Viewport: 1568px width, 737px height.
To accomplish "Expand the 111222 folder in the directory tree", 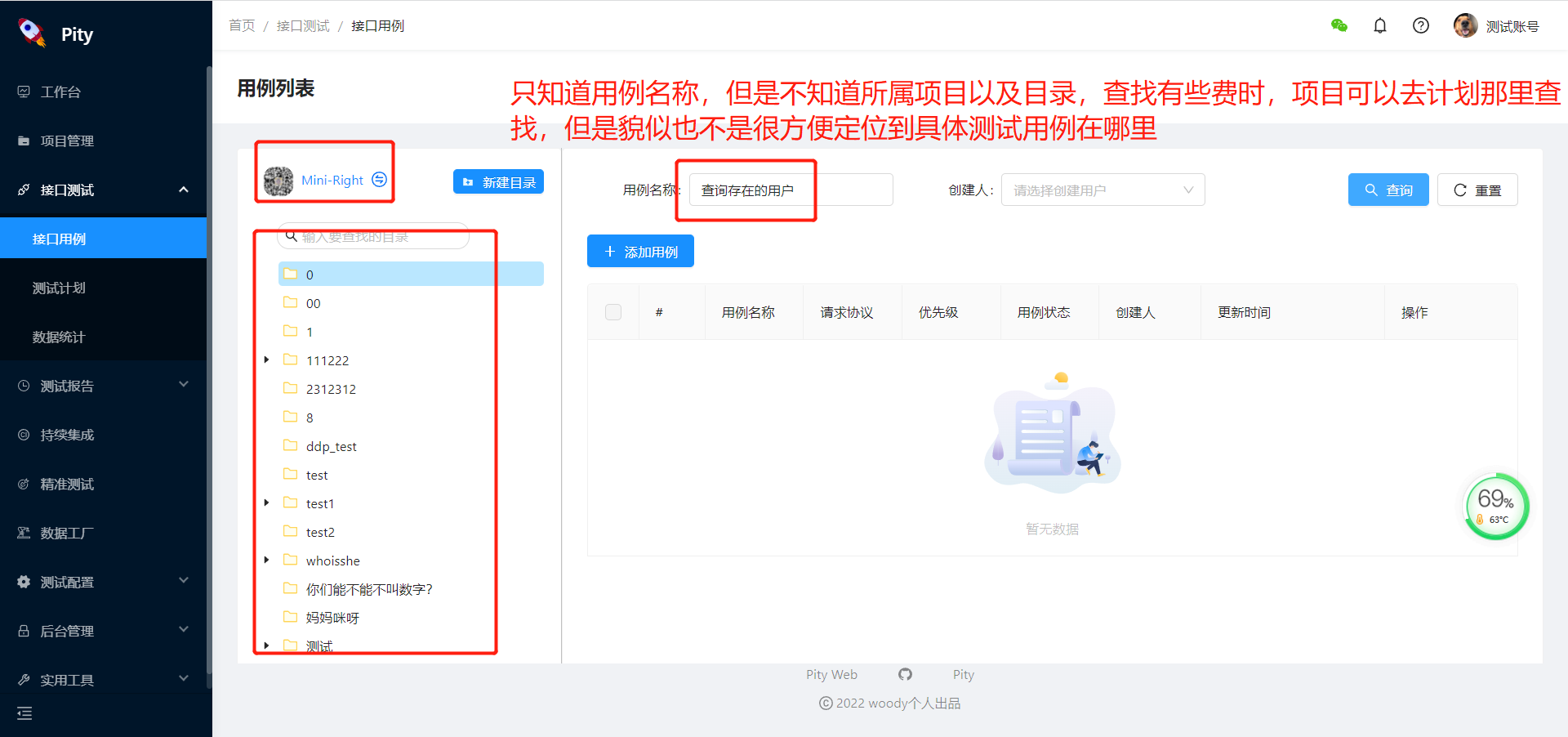I will pyautogui.click(x=266, y=360).
